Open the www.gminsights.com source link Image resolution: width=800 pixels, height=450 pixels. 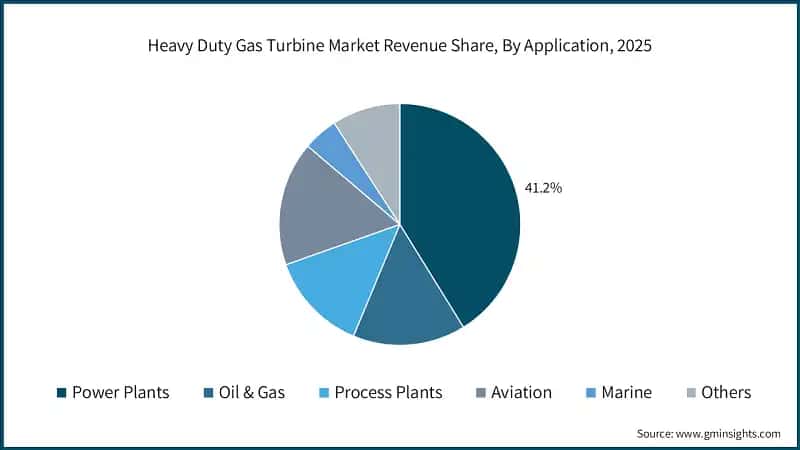tap(728, 434)
